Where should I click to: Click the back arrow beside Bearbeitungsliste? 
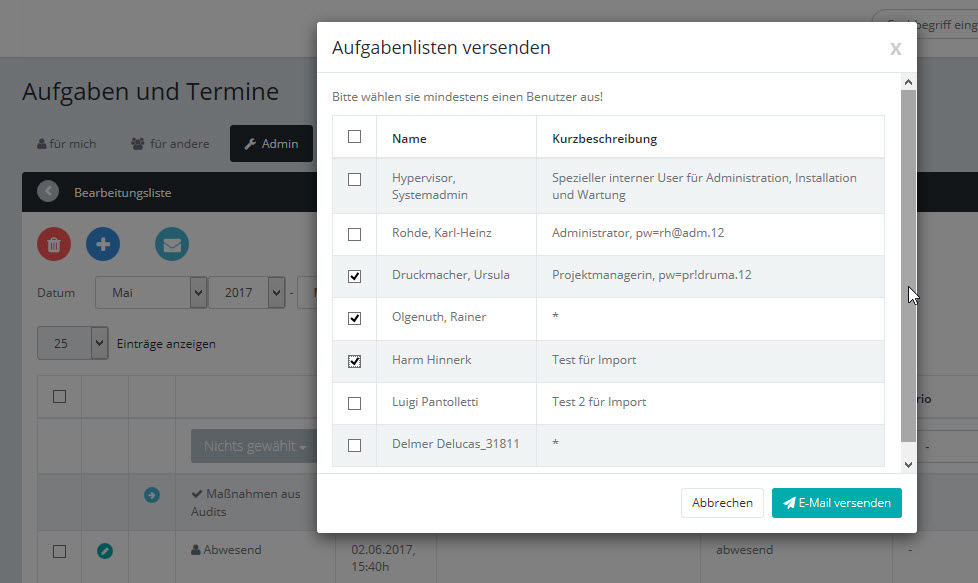point(48,192)
